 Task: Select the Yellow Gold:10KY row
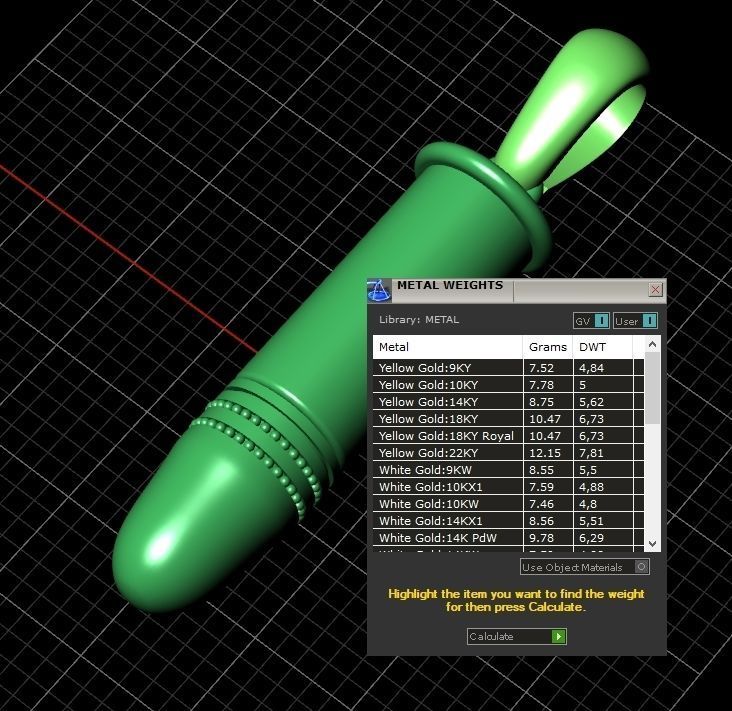(x=508, y=385)
